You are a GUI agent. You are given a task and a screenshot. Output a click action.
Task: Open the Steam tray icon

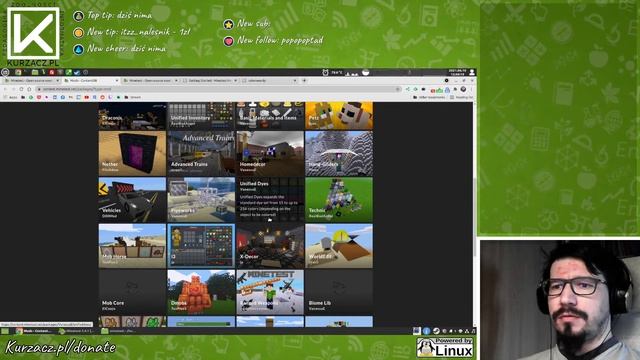pos(436,331)
